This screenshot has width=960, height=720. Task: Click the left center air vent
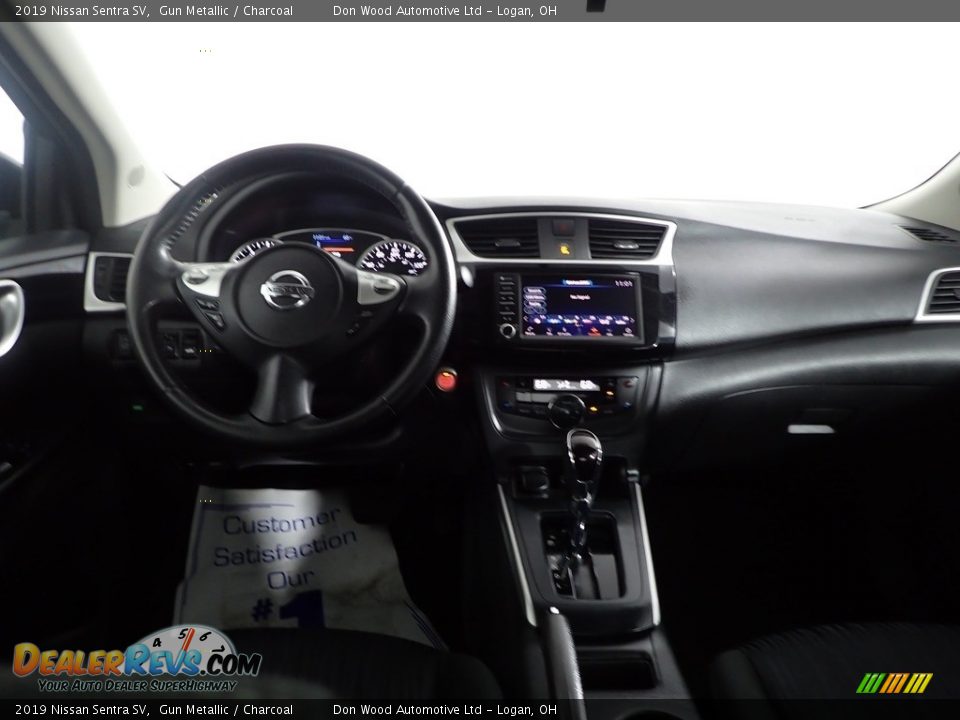point(498,238)
